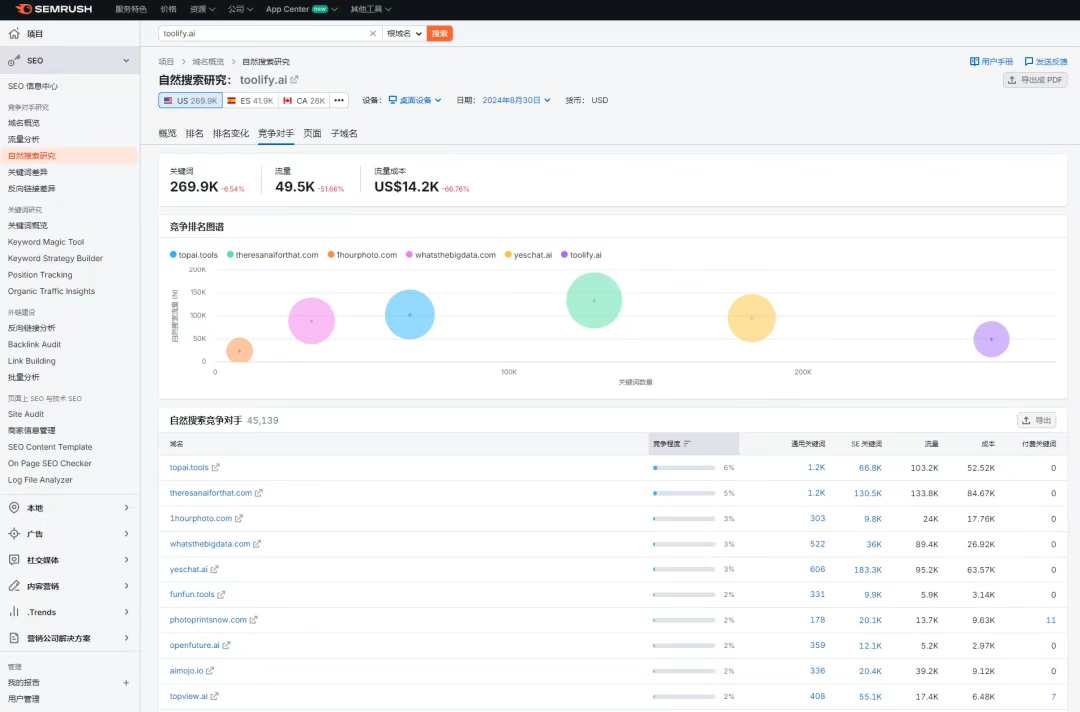Click the 社交媒体 sidebar icon
Viewport: 1080px width, 712px height.
point(14,560)
